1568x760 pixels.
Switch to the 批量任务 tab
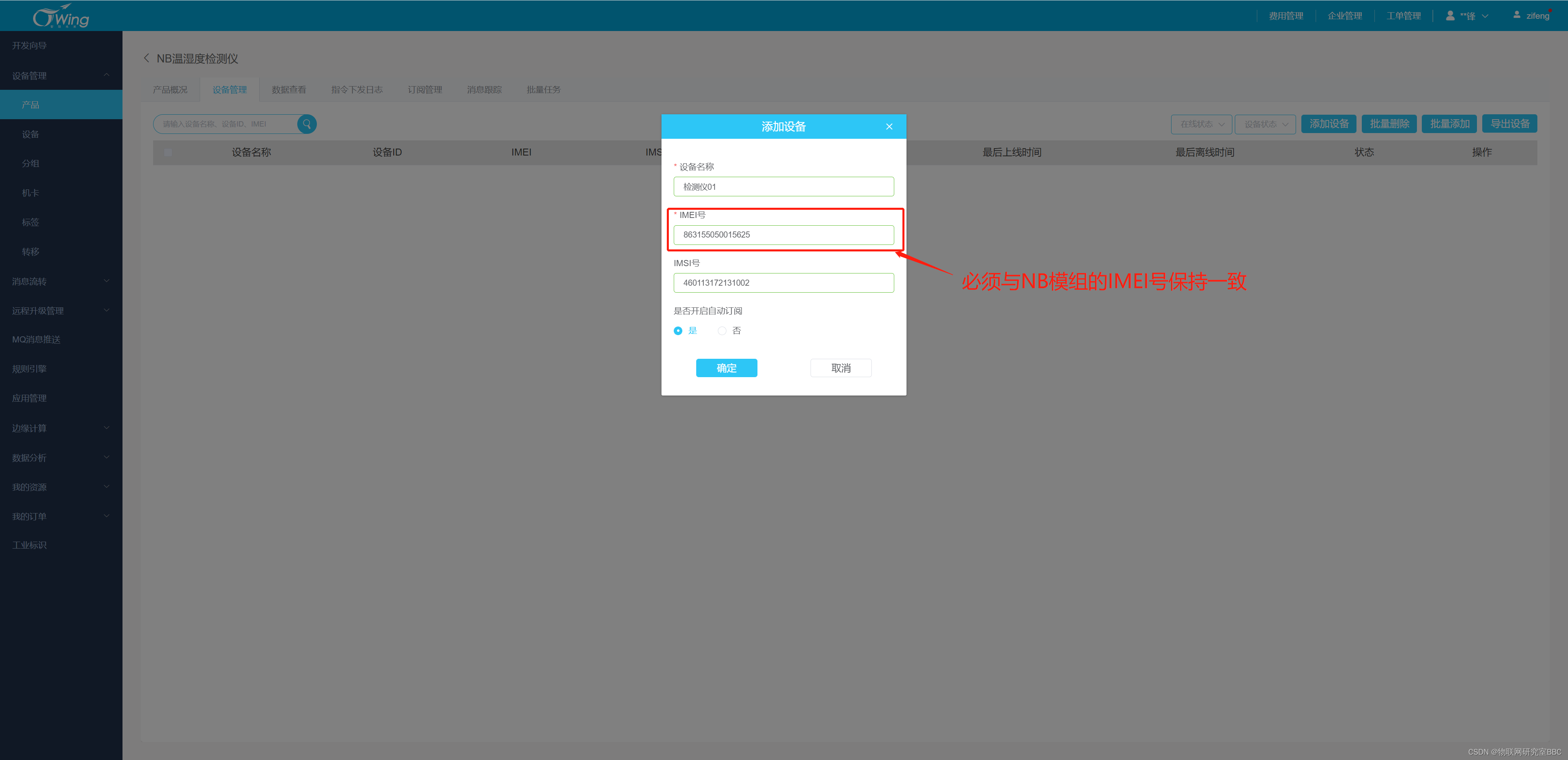[x=543, y=89]
